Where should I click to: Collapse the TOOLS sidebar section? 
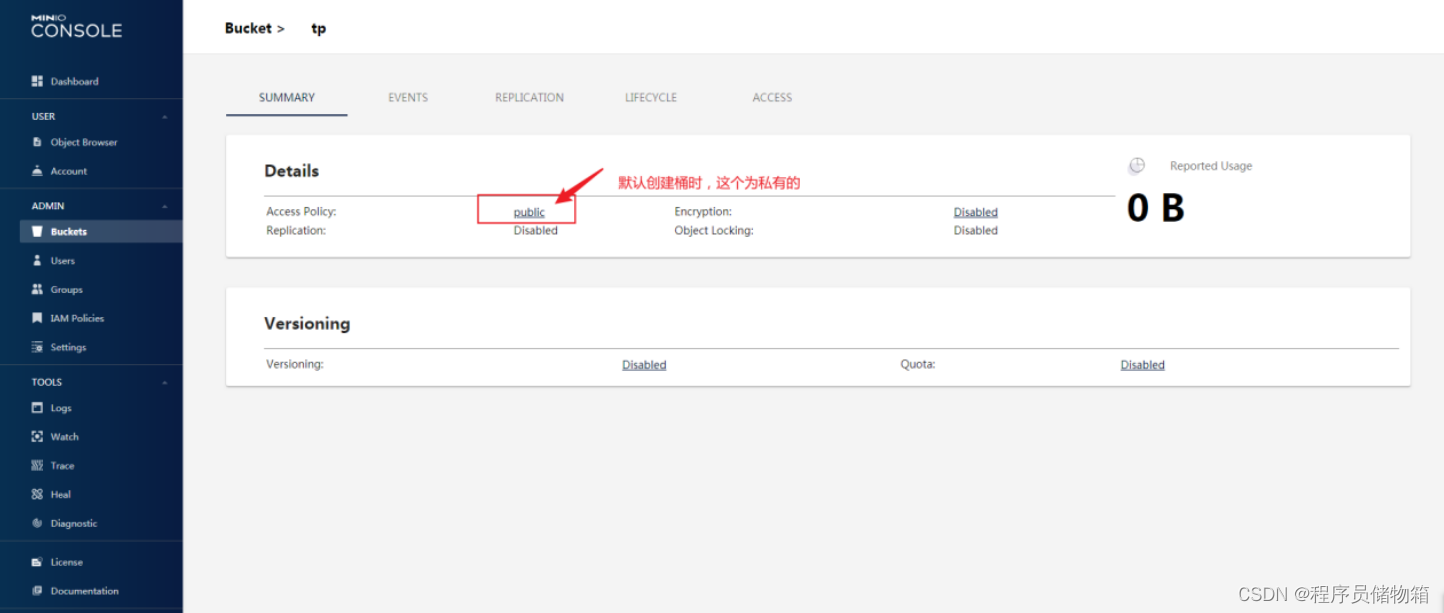point(164,381)
